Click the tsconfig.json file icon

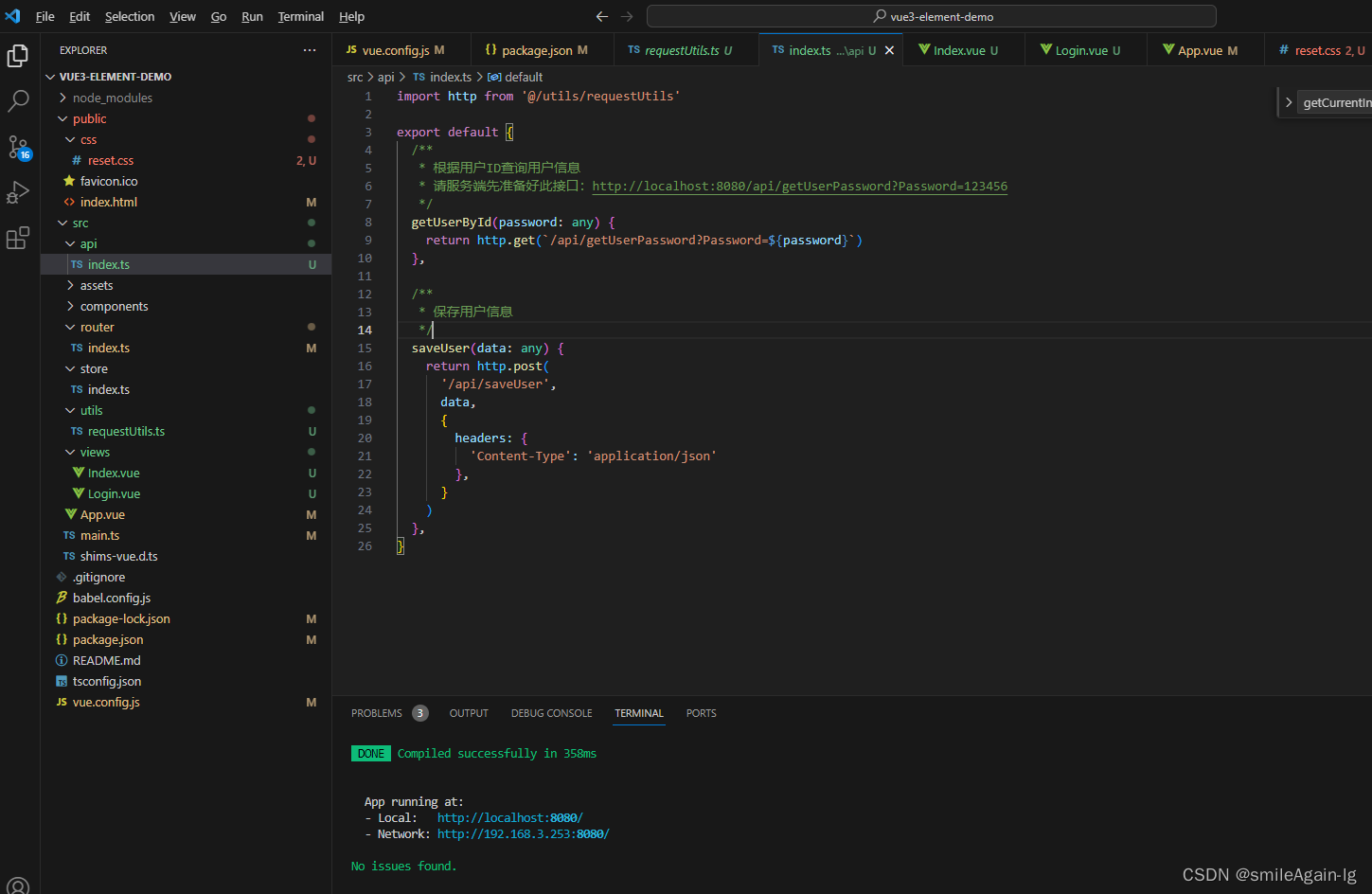(x=62, y=681)
